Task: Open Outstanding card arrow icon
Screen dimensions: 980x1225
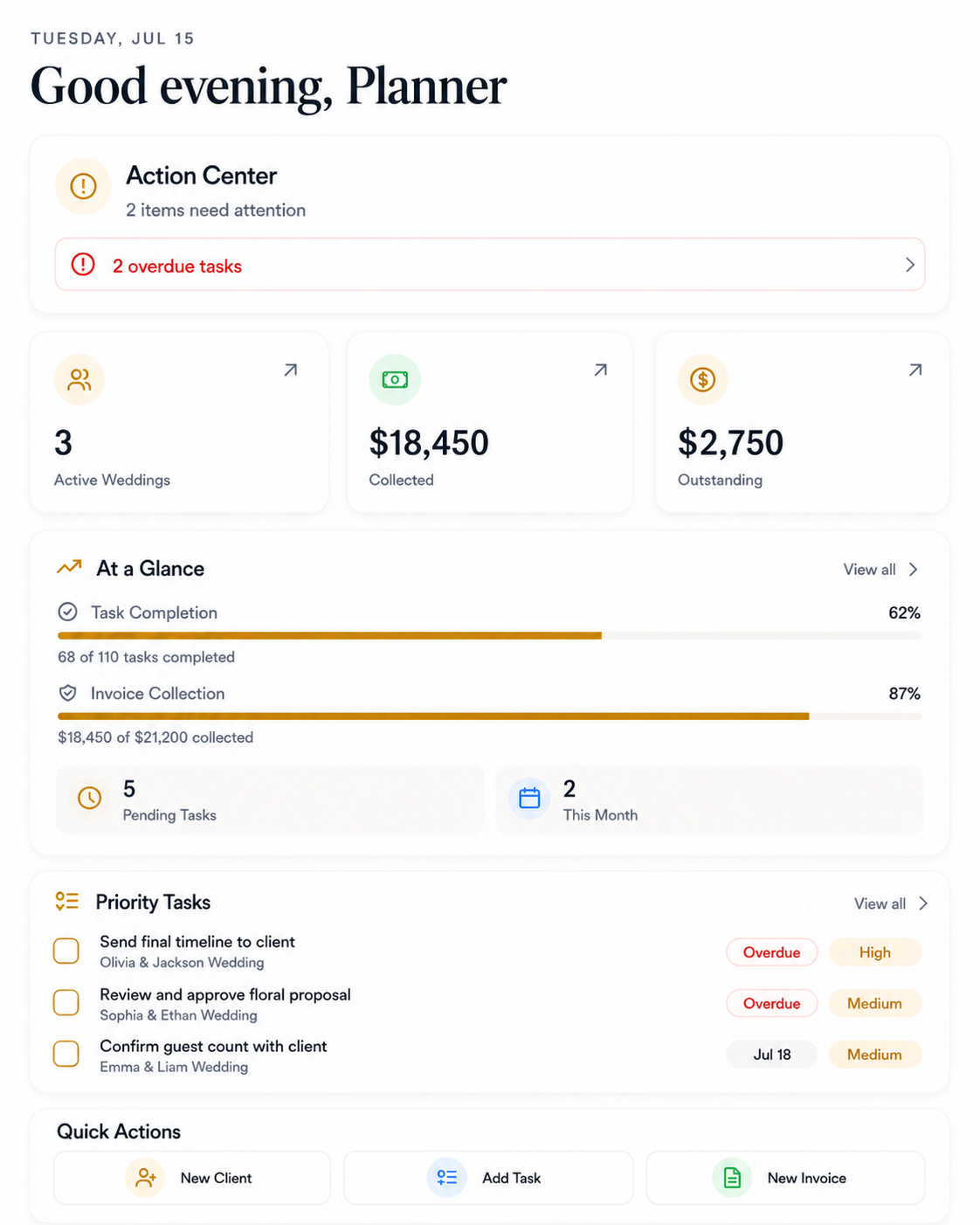Action: point(915,370)
